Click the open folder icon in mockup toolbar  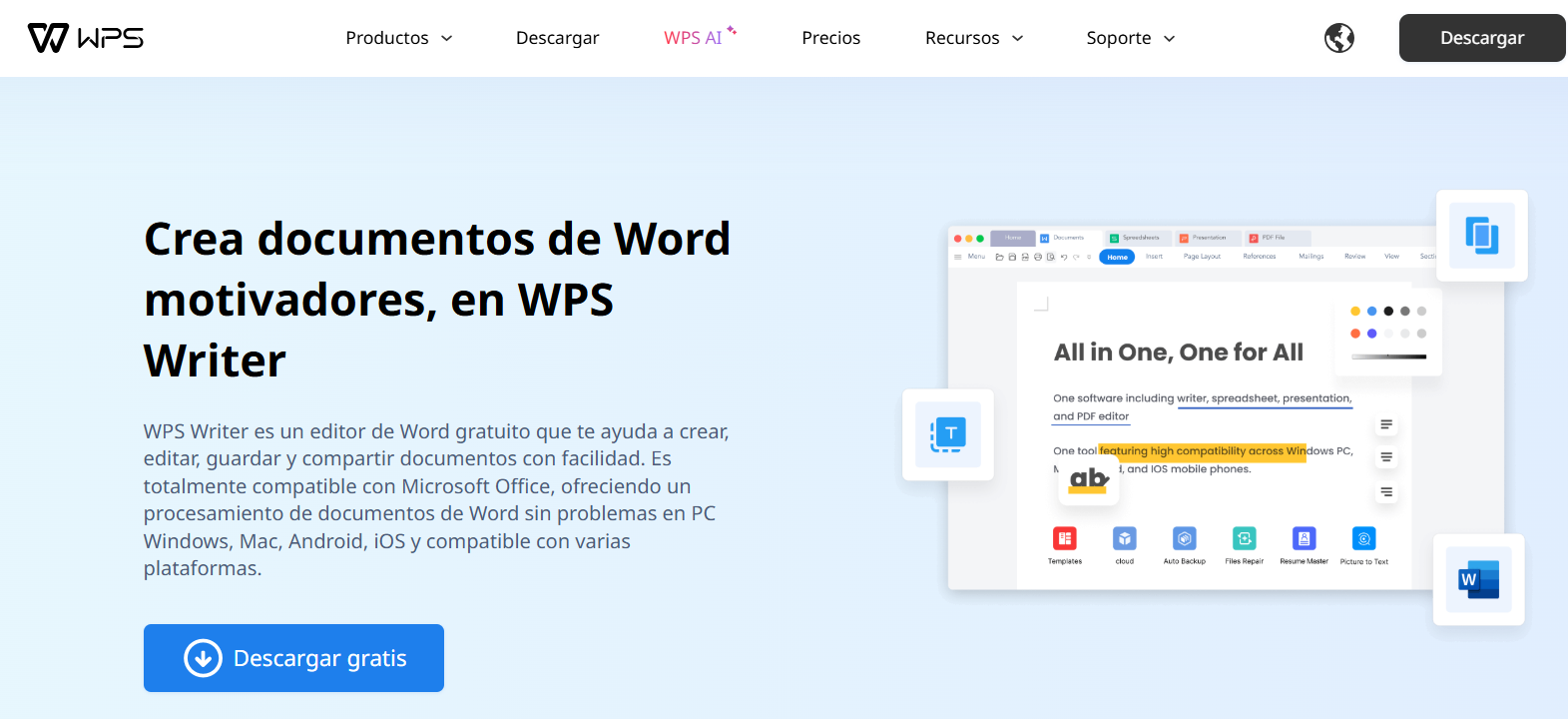coord(999,257)
